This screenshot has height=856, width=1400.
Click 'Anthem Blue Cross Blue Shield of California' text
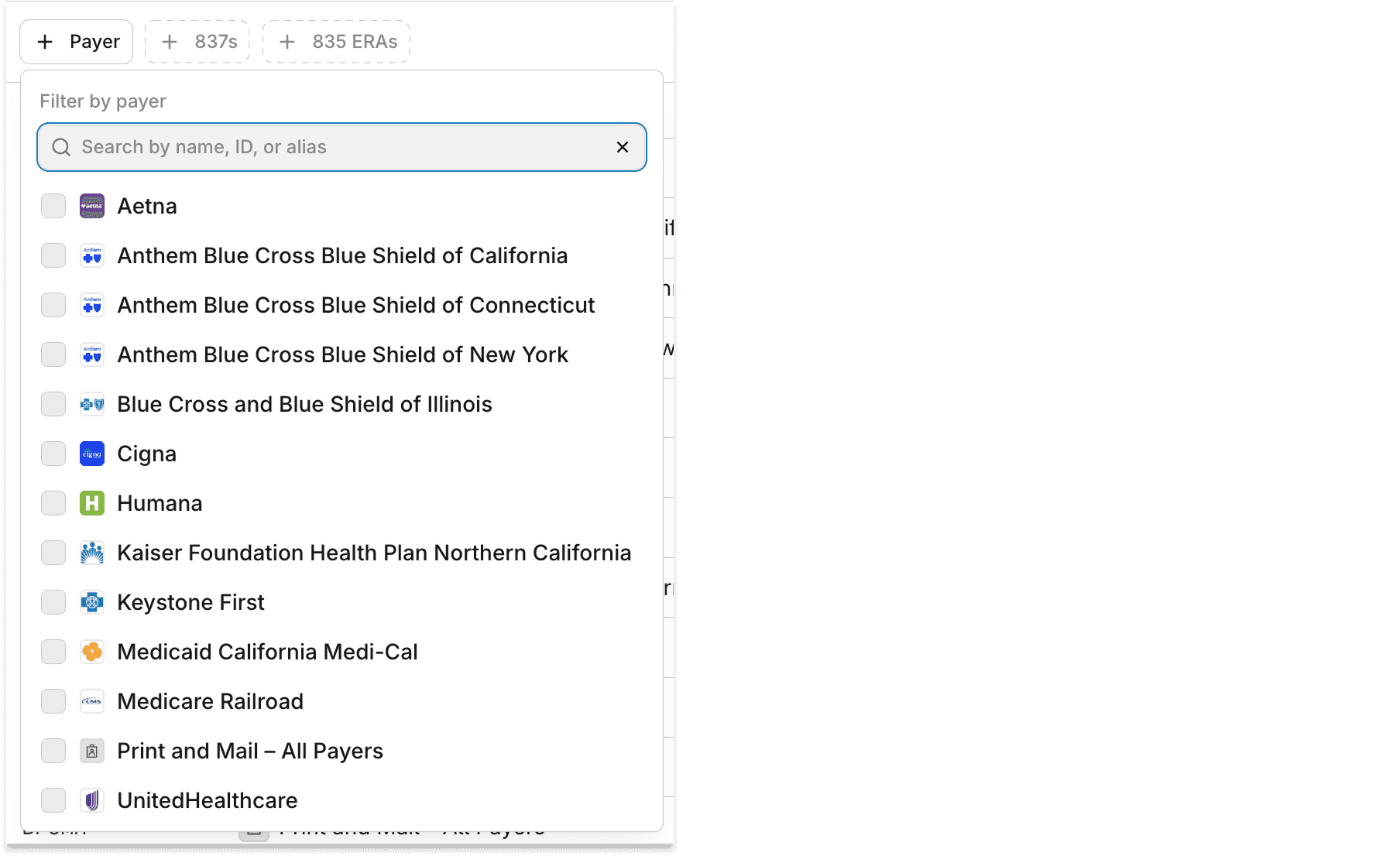(x=342, y=255)
